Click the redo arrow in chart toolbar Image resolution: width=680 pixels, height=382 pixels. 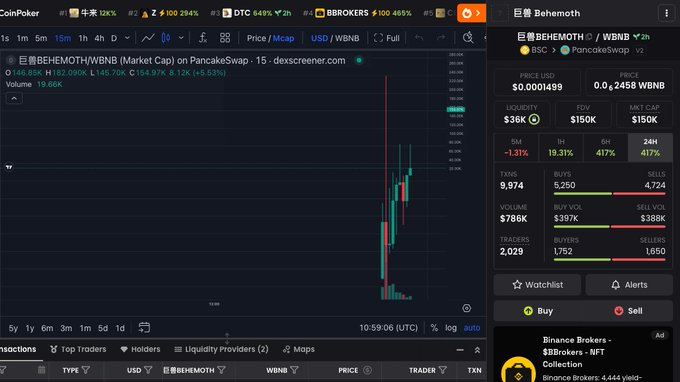tap(441, 38)
